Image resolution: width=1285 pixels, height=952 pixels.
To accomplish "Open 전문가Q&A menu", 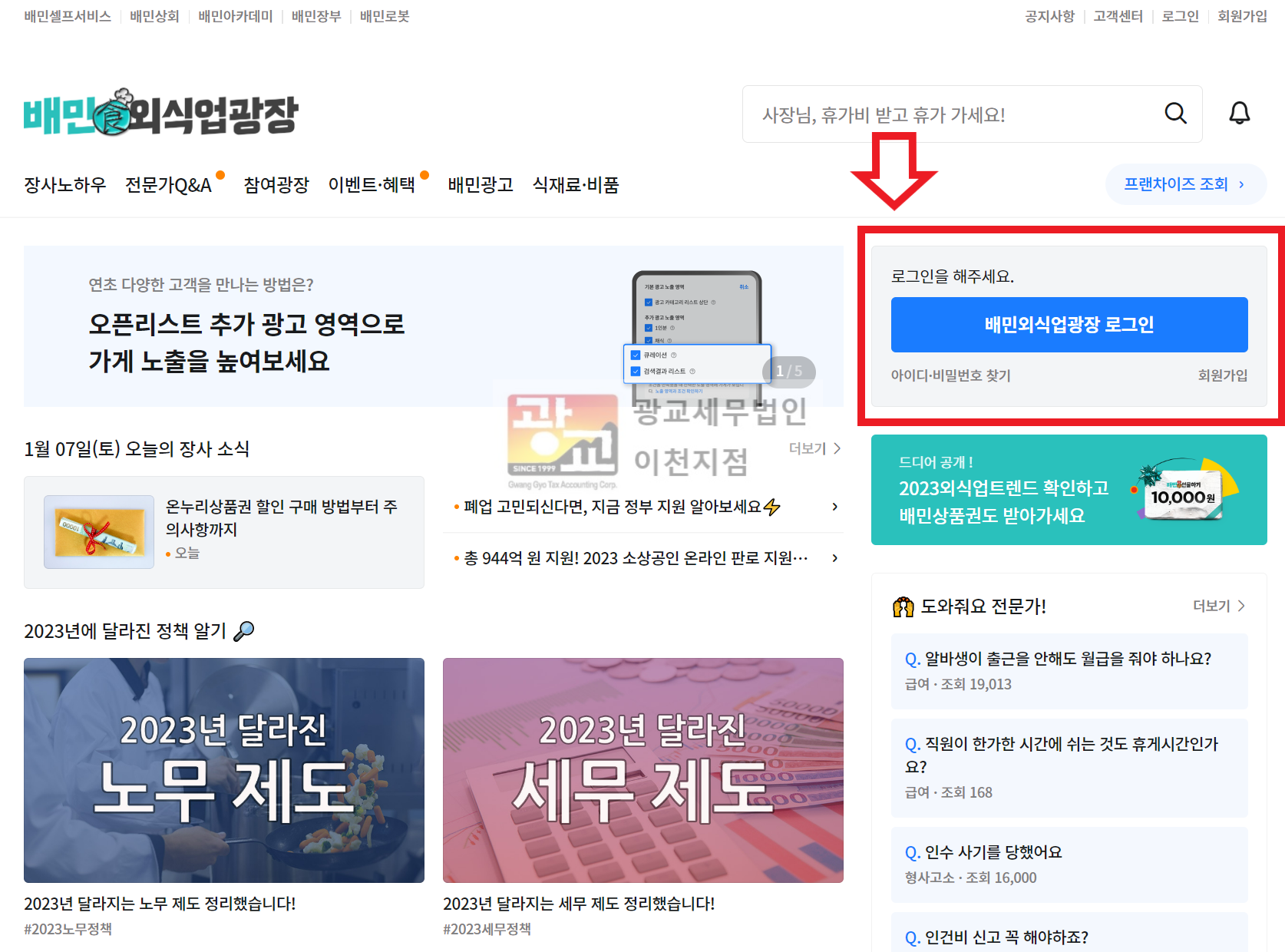I will tap(168, 185).
